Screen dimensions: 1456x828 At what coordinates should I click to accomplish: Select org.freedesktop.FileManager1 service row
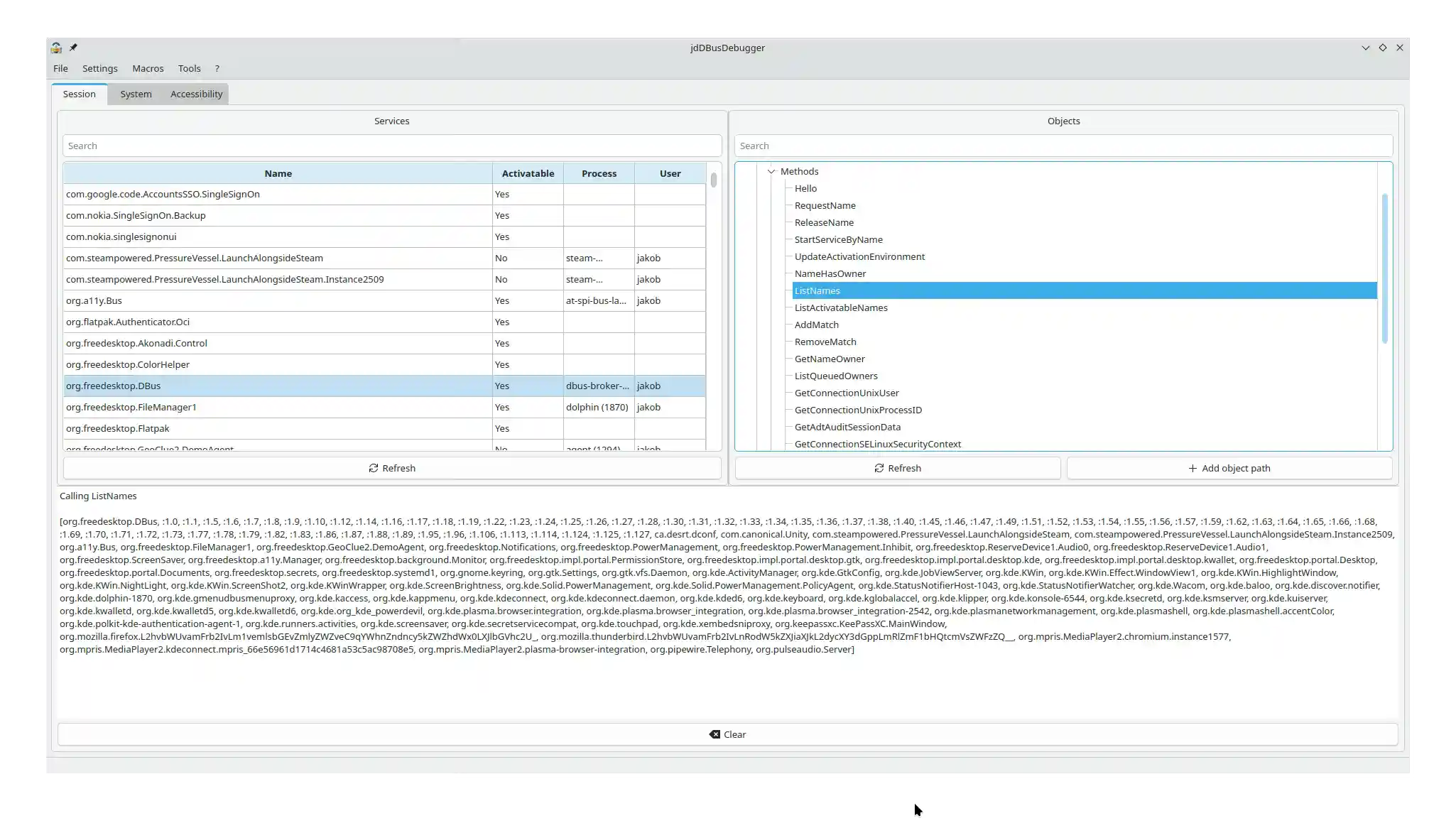click(131, 407)
